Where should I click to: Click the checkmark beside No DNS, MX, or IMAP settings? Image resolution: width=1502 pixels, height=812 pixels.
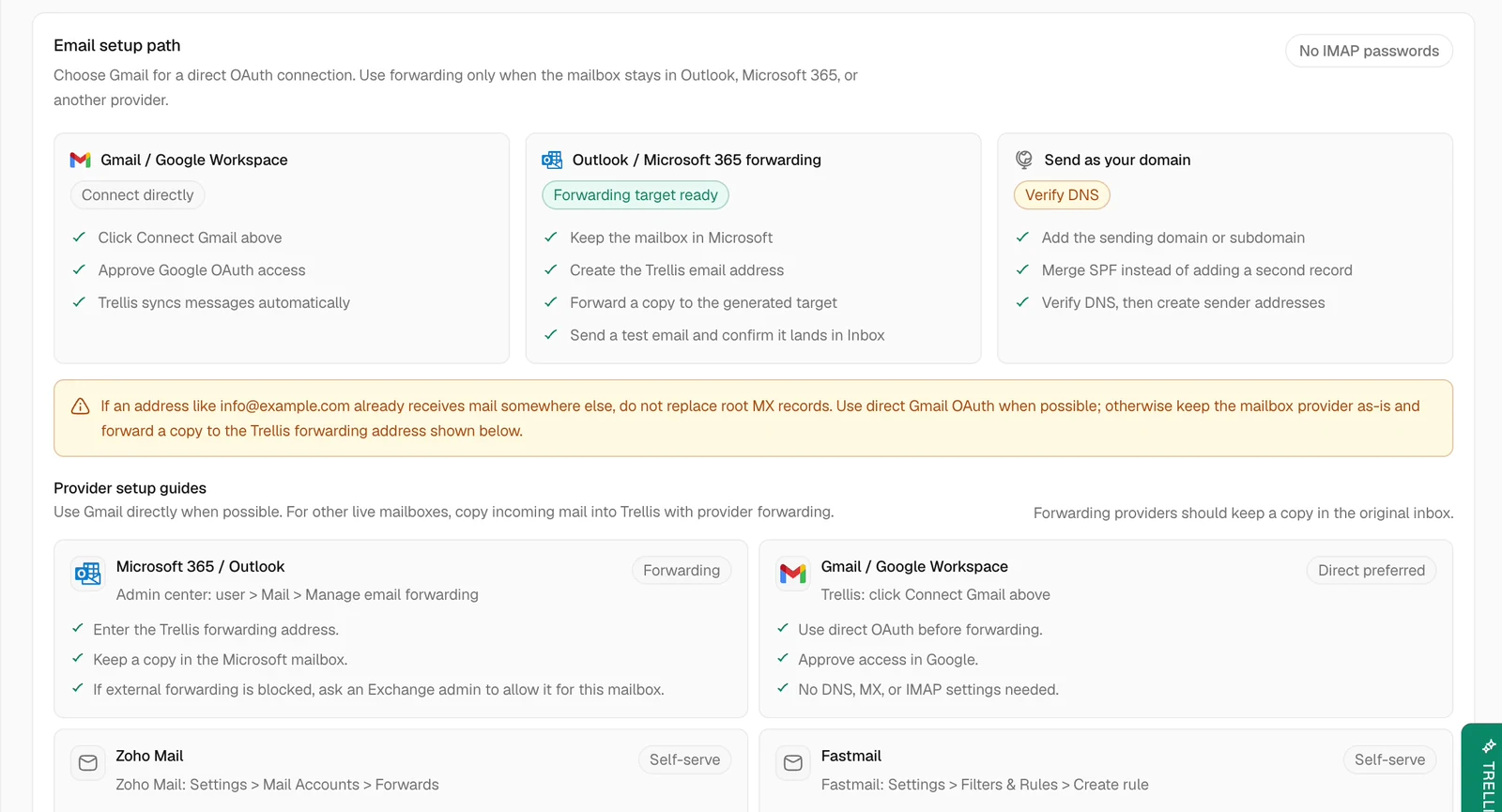783,689
